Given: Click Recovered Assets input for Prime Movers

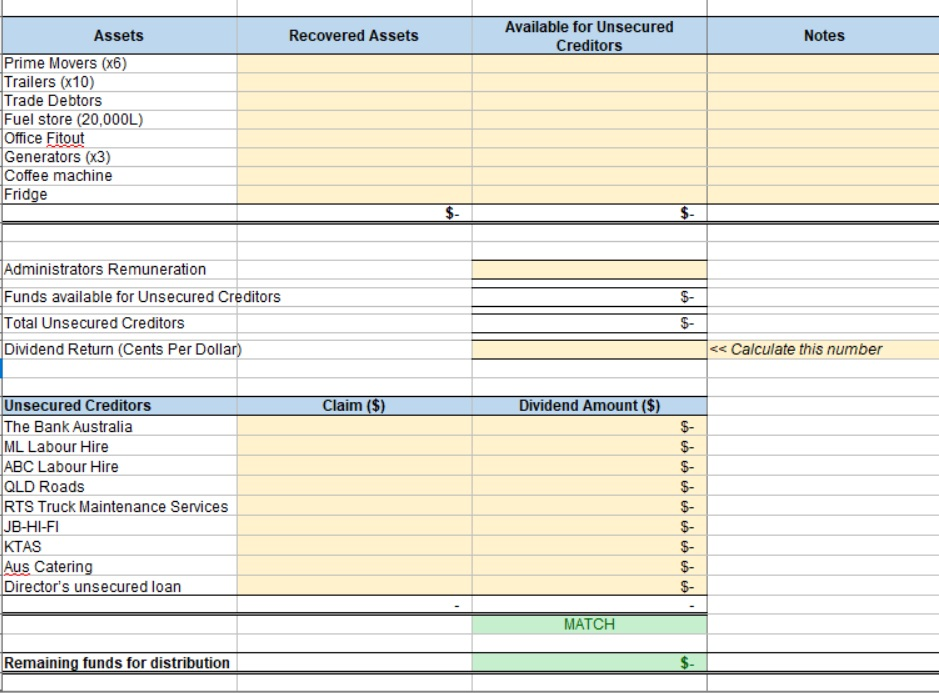Looking at the screenshot, I should (354, 63).
